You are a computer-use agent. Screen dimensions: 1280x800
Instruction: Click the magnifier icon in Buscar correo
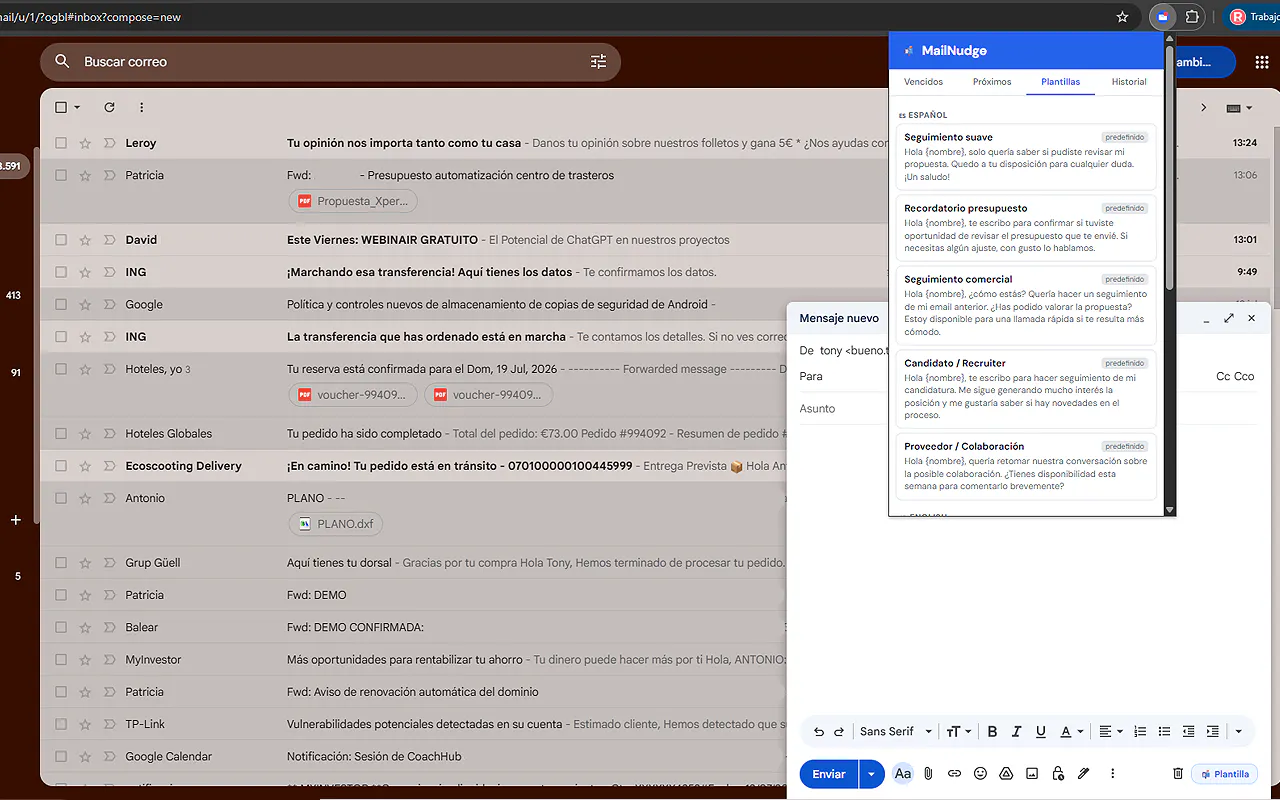(62, 62)
